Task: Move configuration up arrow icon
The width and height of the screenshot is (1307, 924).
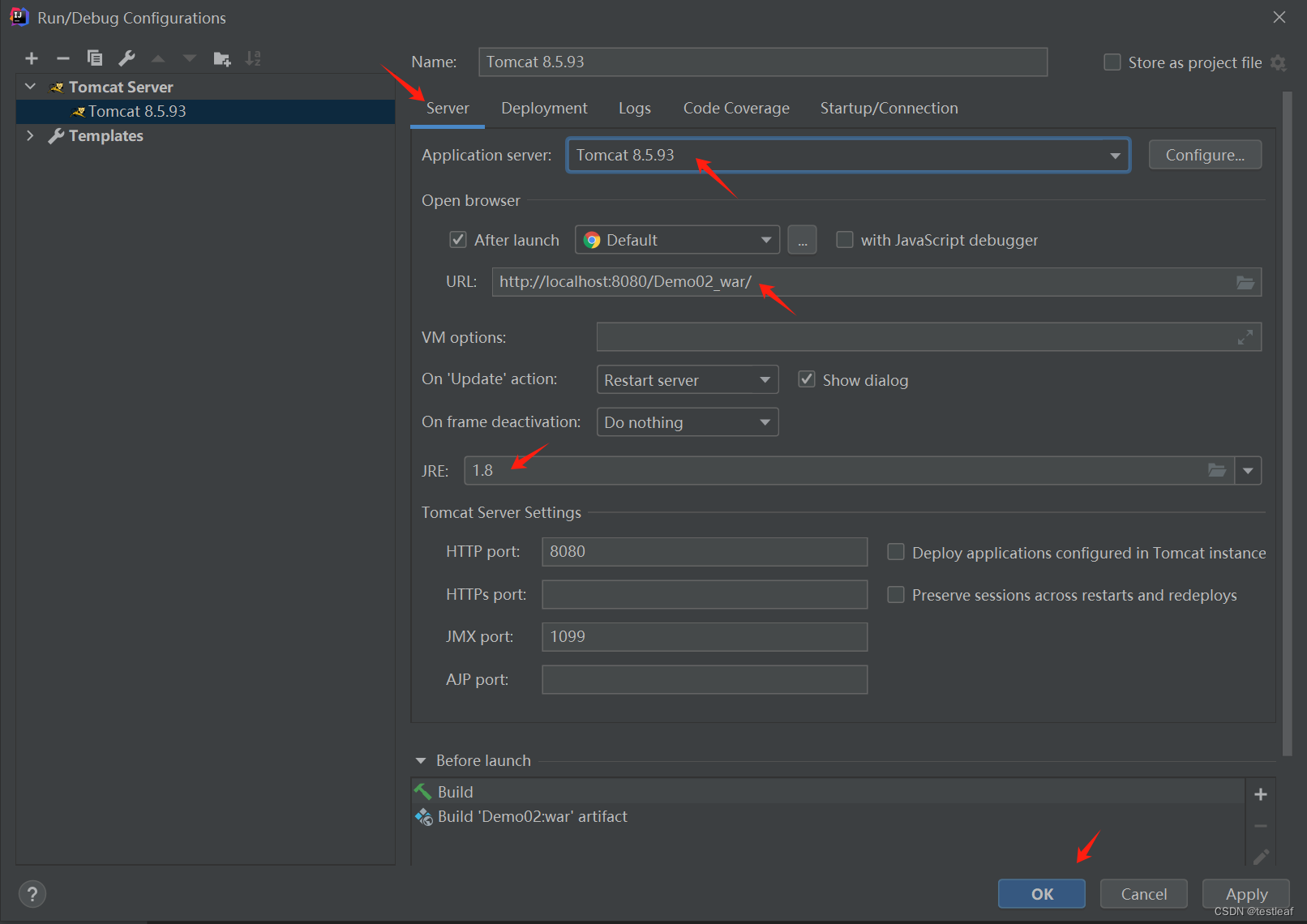Action: coord(158,58)
